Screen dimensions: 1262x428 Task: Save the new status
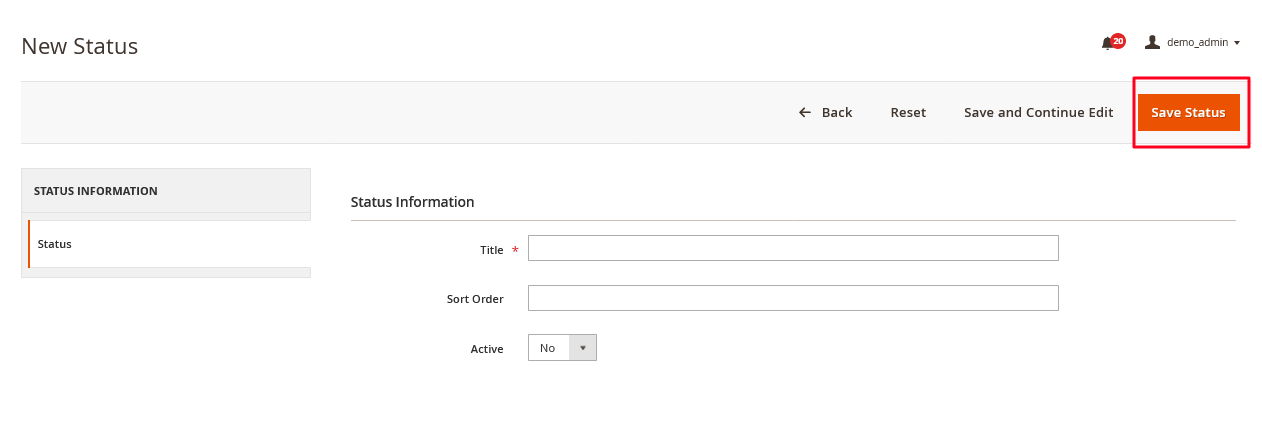(1188, 112)
